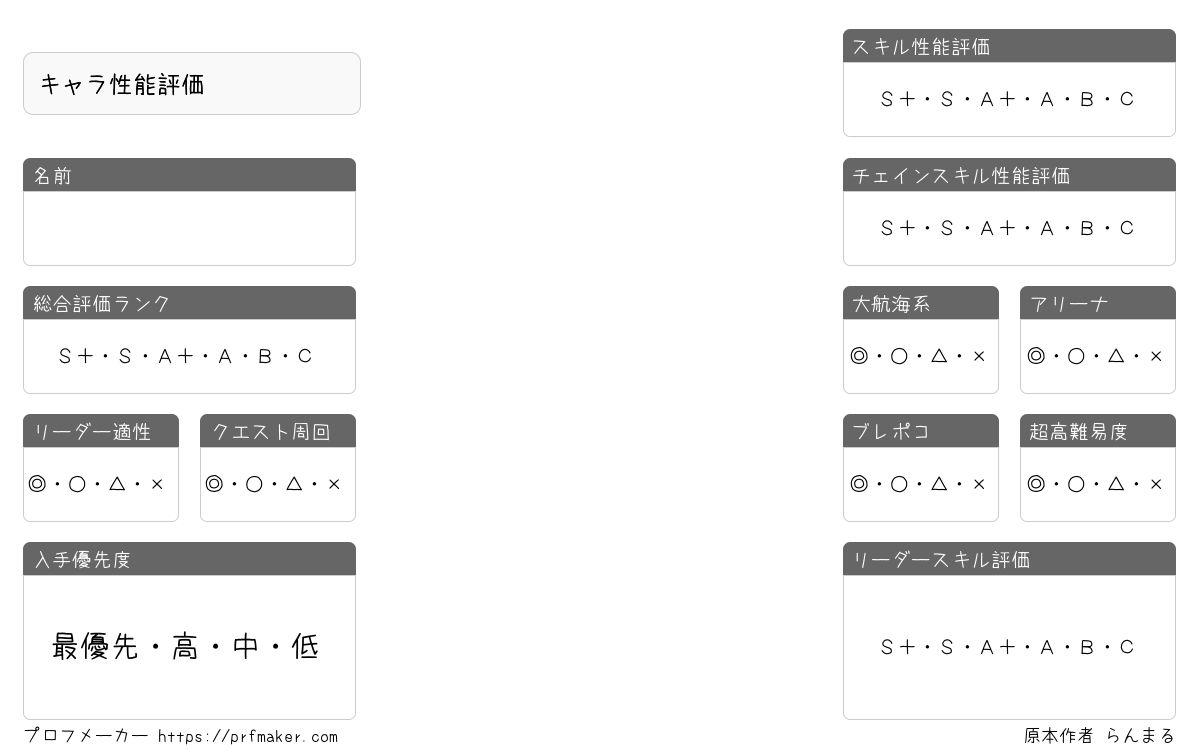Select the 超高難易度 rating symbols
This screenshot has height=750, width=1200.
(x=1095, y=484)
